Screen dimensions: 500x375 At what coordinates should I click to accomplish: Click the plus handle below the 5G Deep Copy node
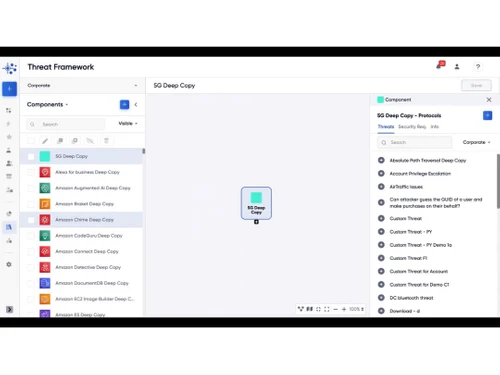click(256, 222)
